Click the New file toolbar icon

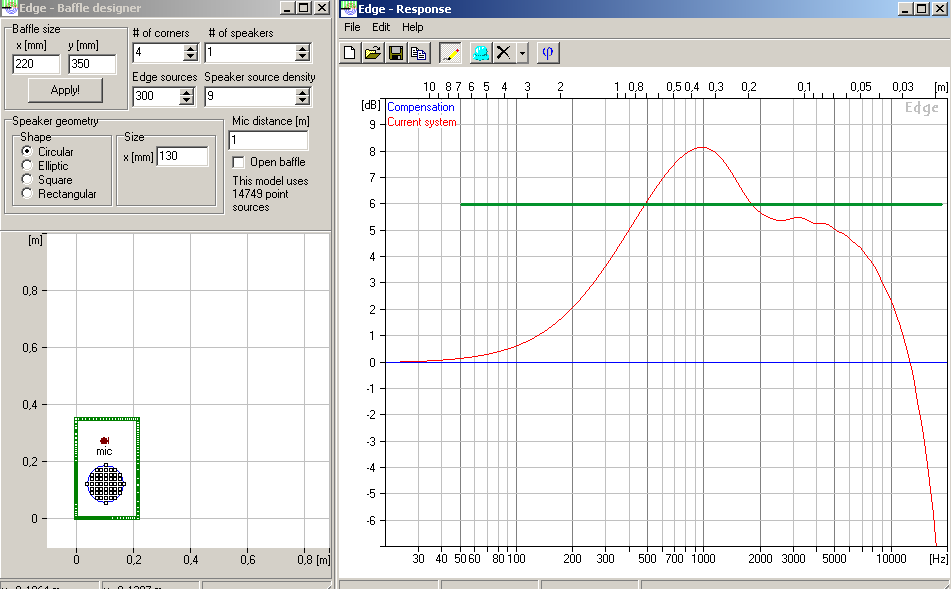coord(351,52)
